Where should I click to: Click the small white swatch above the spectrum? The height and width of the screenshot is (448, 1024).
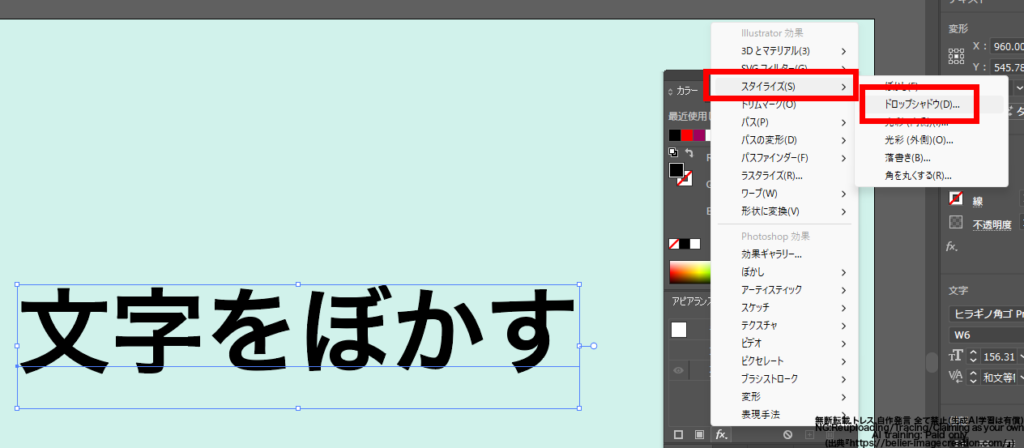point(695,244)
